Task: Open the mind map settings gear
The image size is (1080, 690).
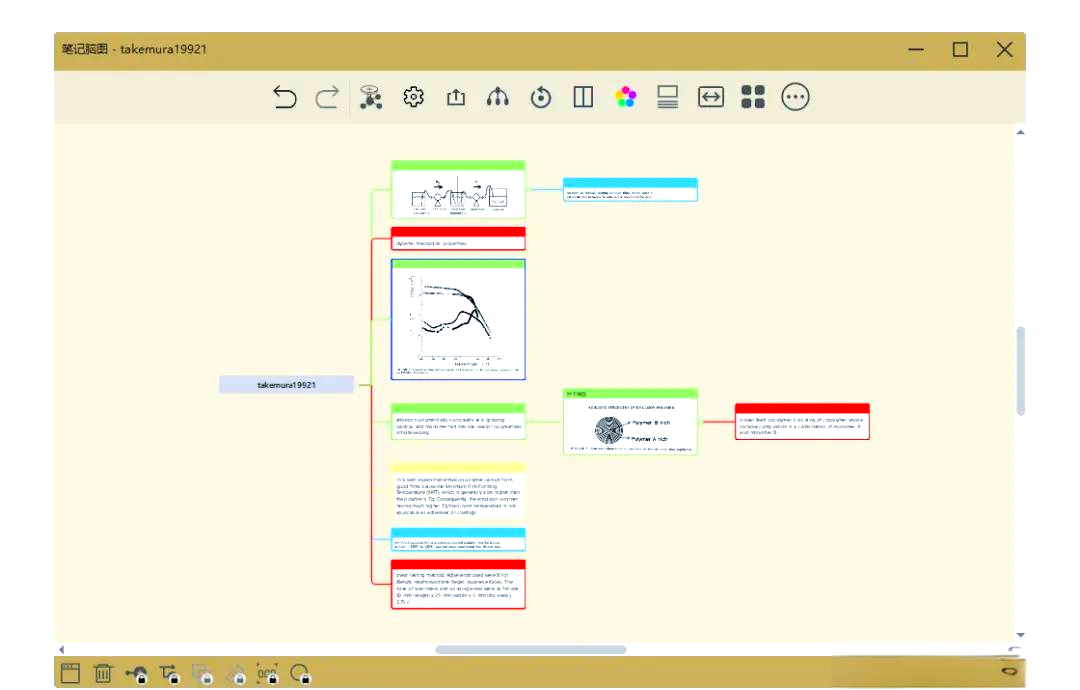Action: coord(413,97)
